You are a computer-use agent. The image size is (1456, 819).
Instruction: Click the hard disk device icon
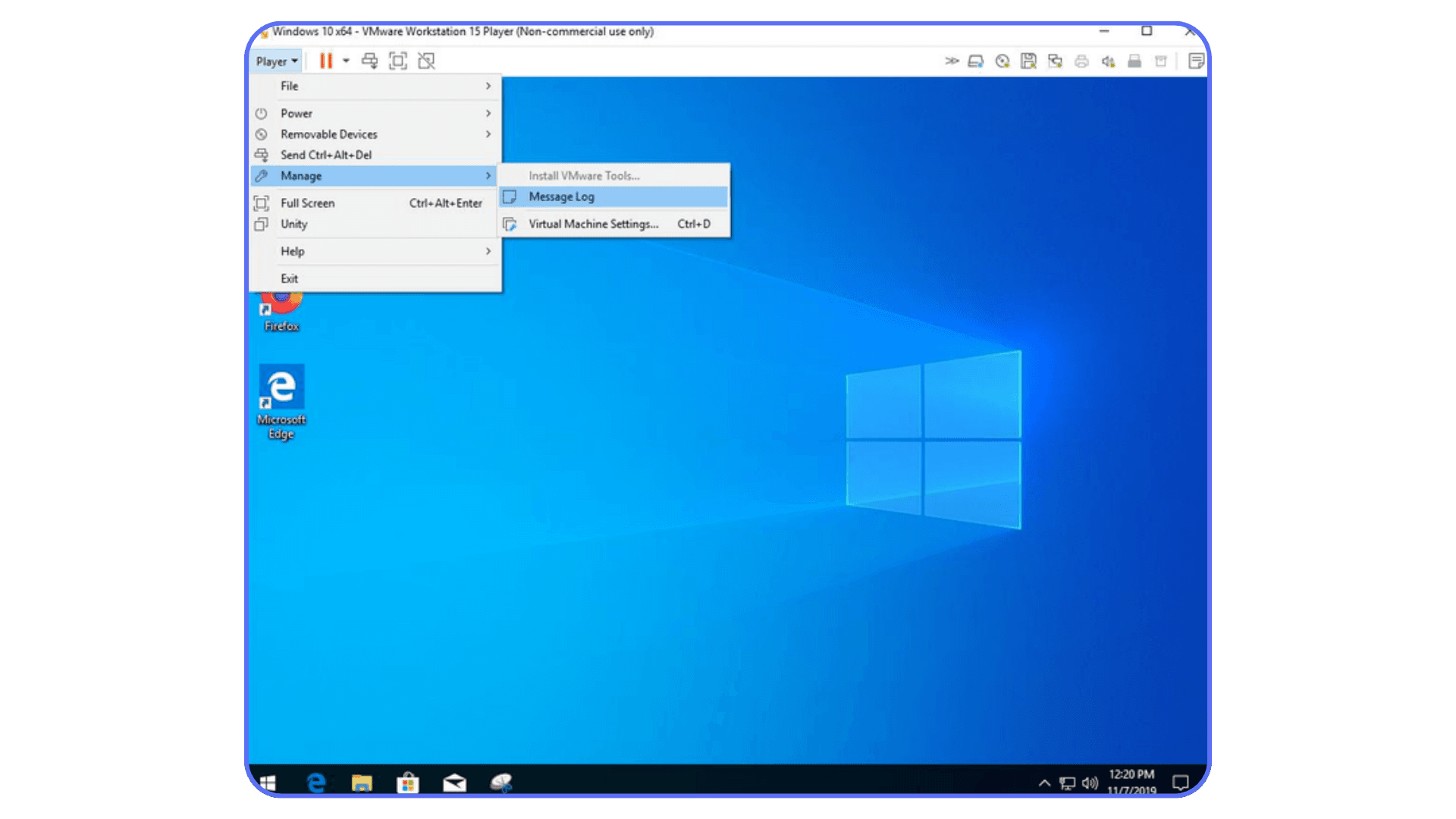point(976,61)
